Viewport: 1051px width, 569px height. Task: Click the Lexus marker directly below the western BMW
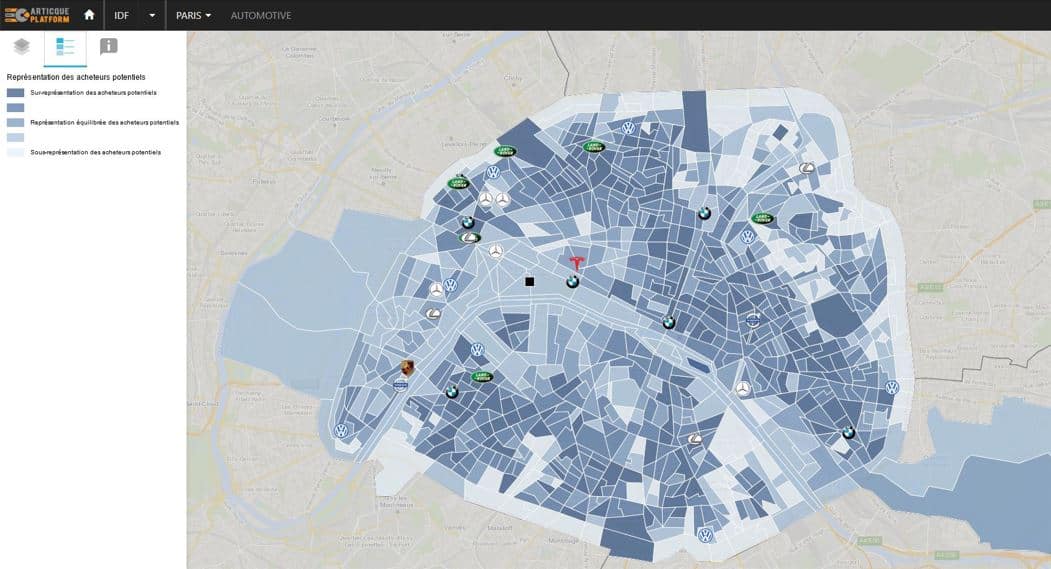(x=470, y=237)
